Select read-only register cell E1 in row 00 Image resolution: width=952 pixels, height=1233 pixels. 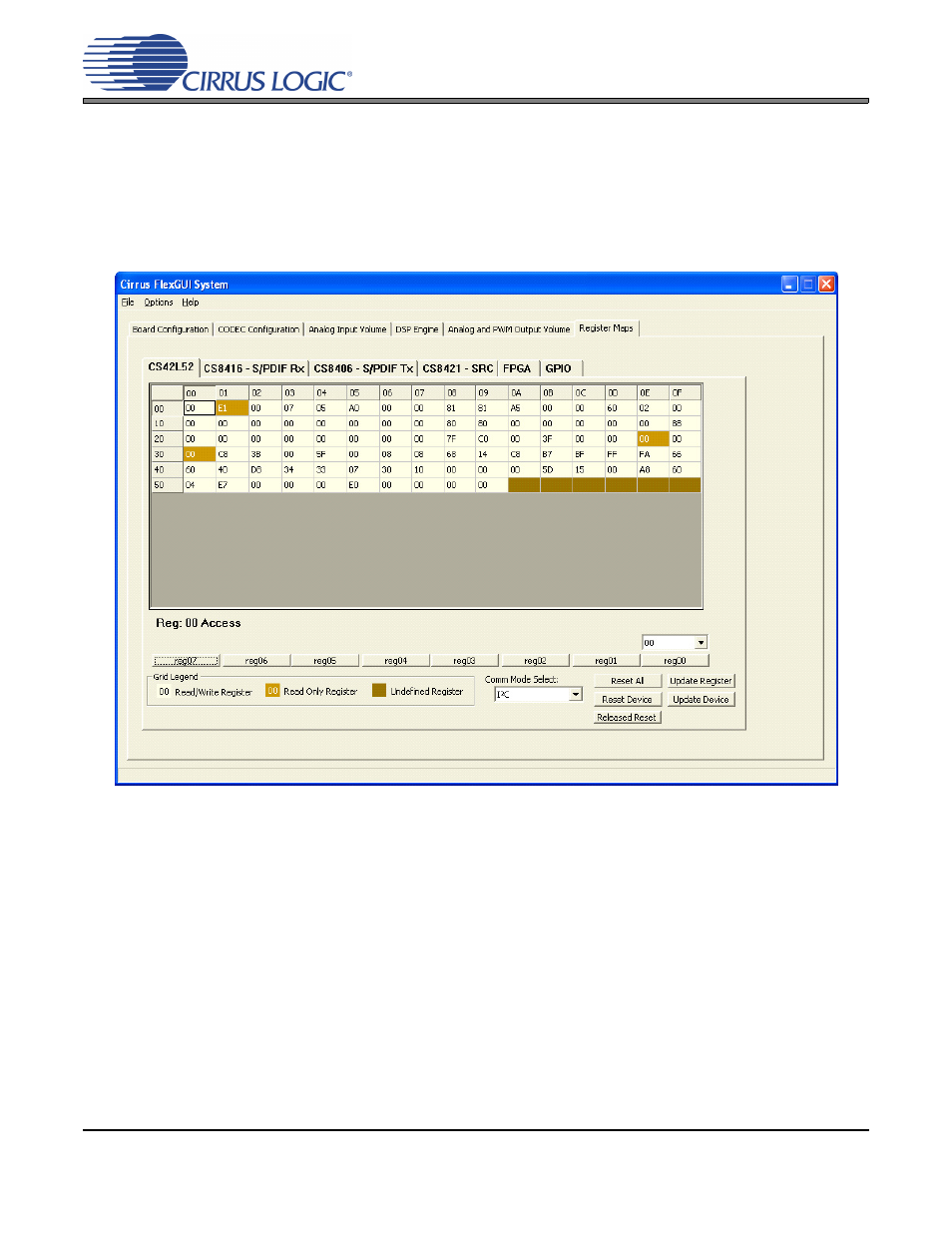coord(232,408)
